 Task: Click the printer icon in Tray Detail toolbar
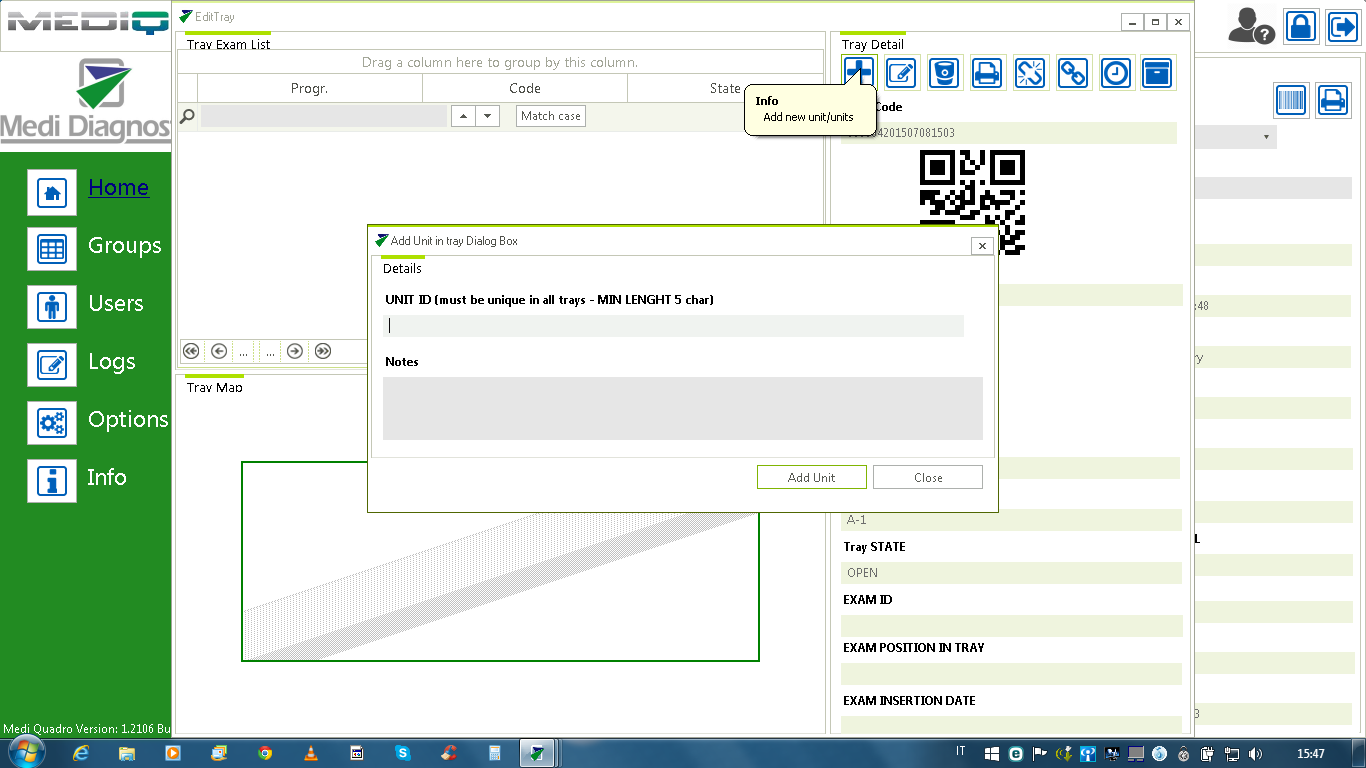coord(988,72)
